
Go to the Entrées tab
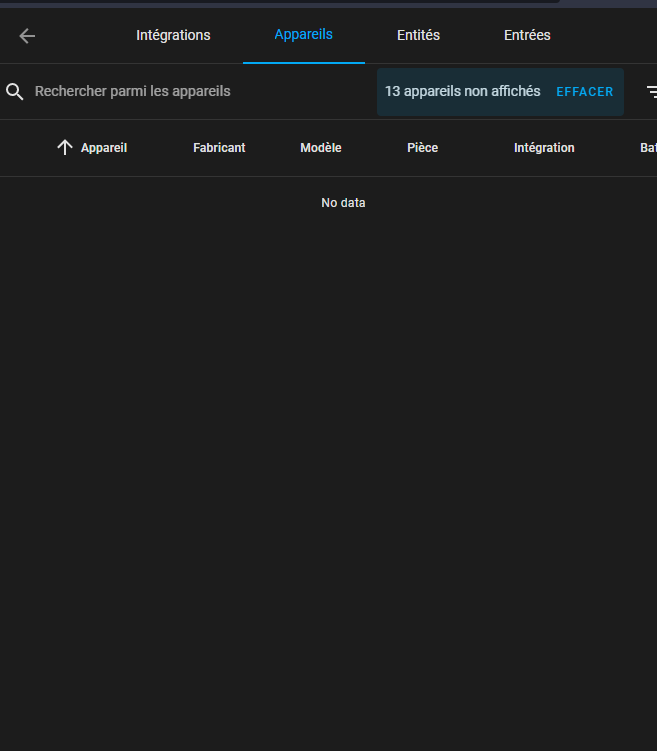point(527,35)
